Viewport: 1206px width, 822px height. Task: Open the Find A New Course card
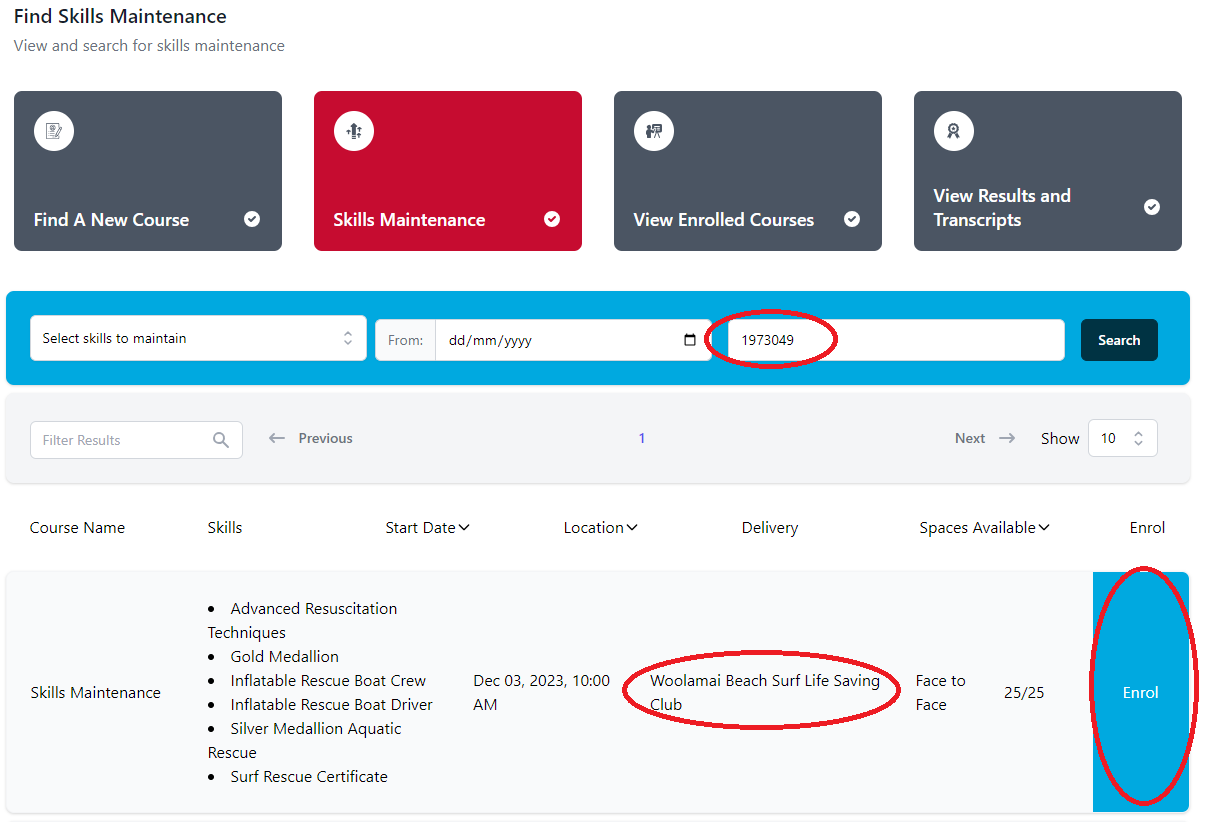pyautogui.click(x=148, y=171)
